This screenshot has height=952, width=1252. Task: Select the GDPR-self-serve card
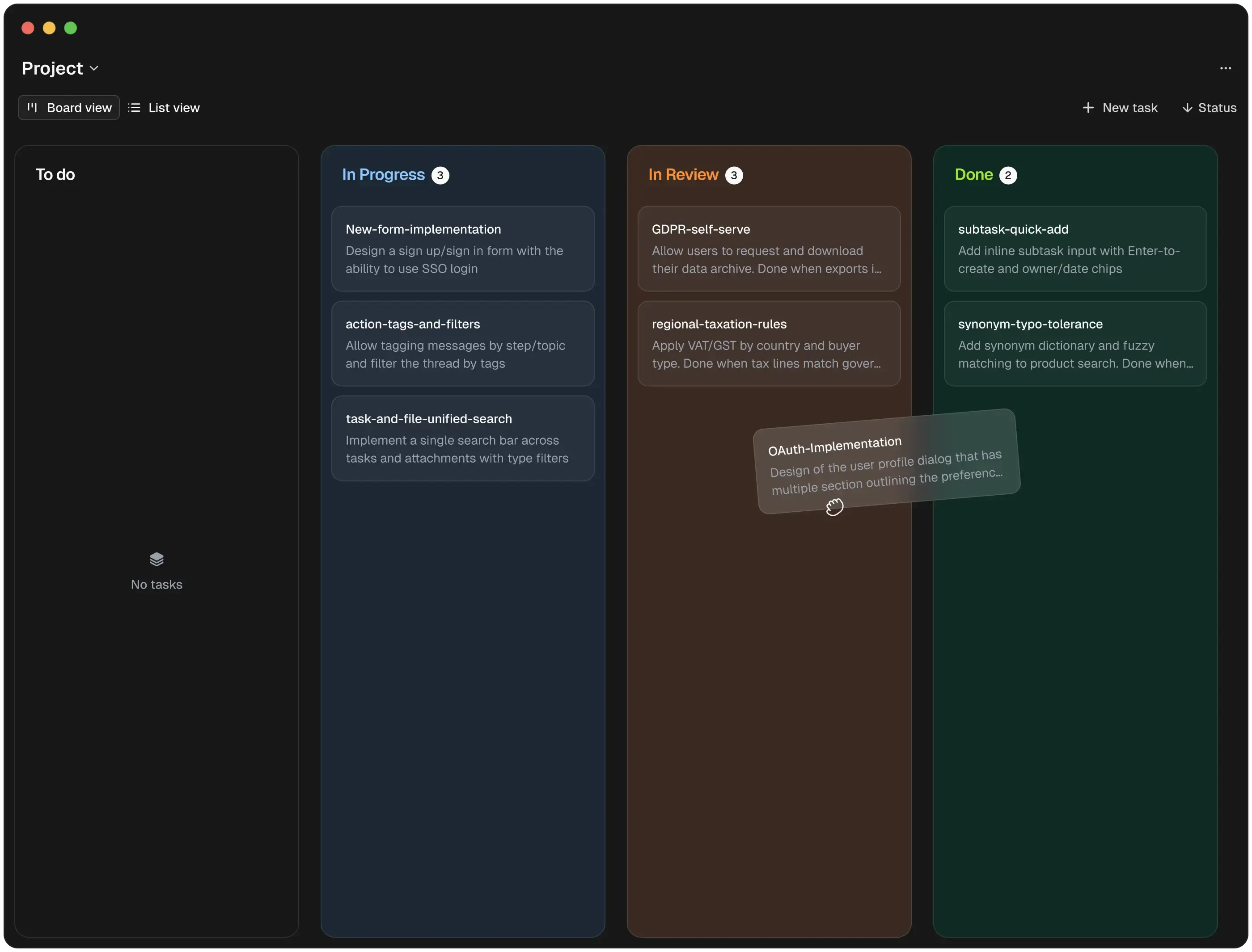coord(769,249)
